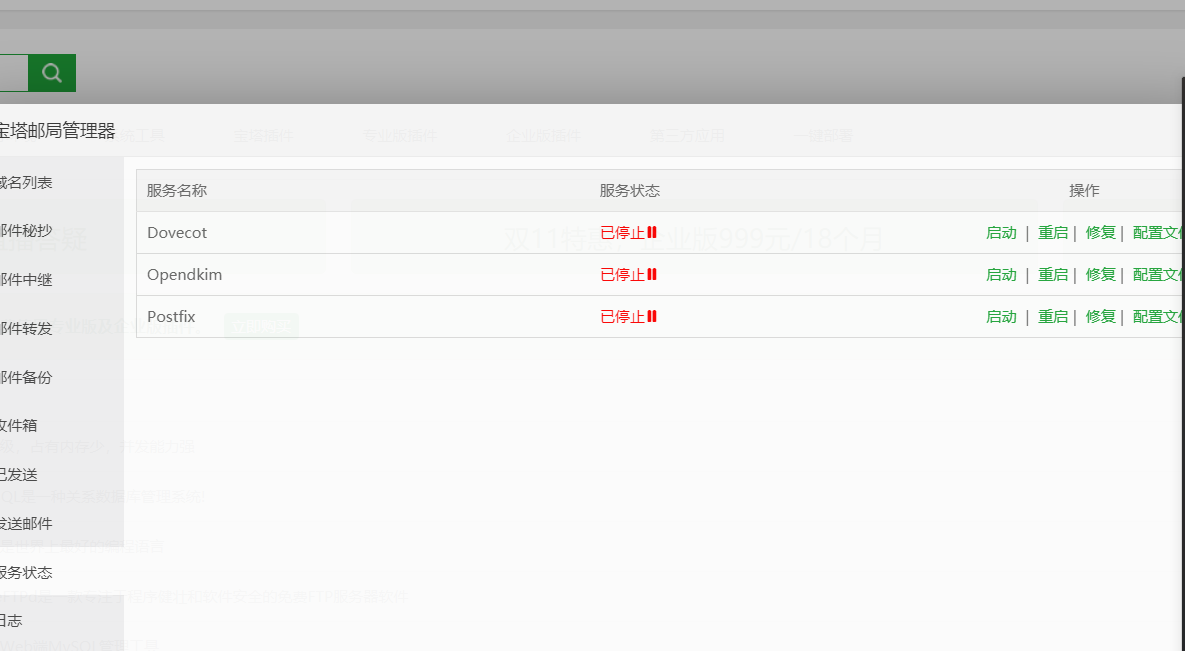The height and width of the screenshot is (651, 1185).
Task: Open Dovecot 配置文件 link
Action: point(1159,233)
